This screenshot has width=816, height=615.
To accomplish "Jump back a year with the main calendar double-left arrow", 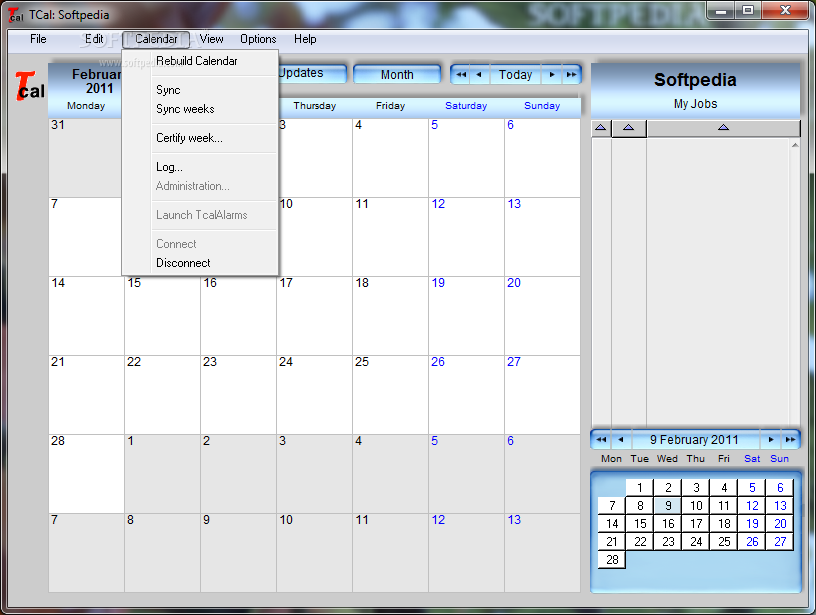I will click(461, 74).
